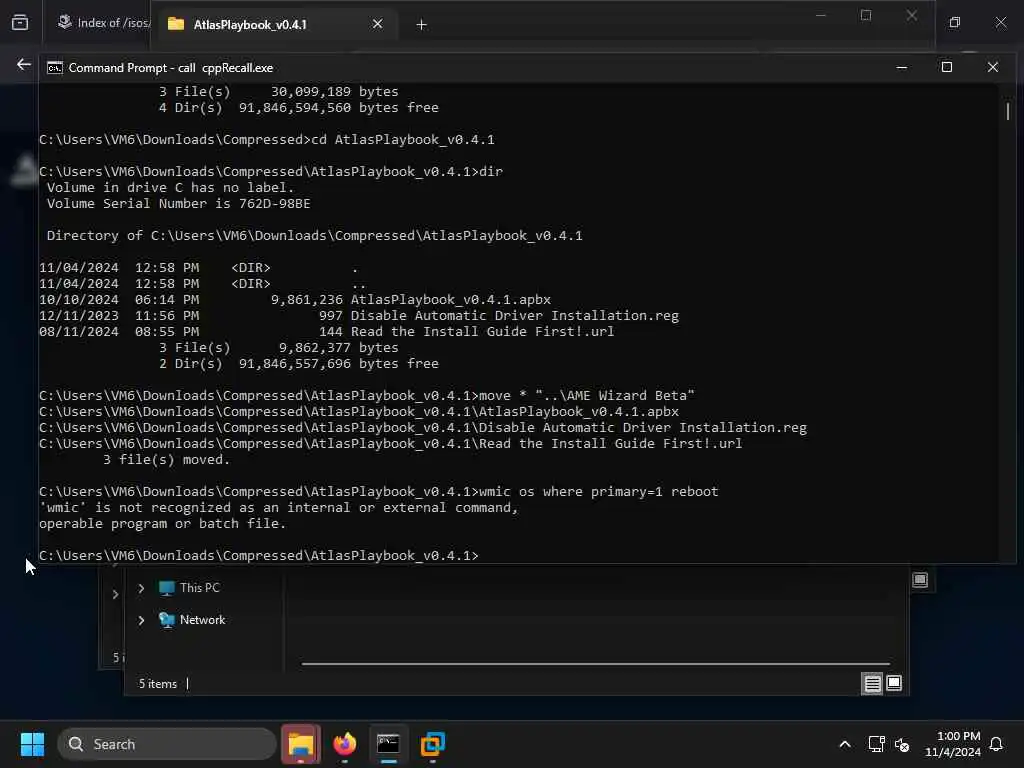Screen dimensions: 1024x768
Task: Show hidden system tray icons
Action: [844, 744]
